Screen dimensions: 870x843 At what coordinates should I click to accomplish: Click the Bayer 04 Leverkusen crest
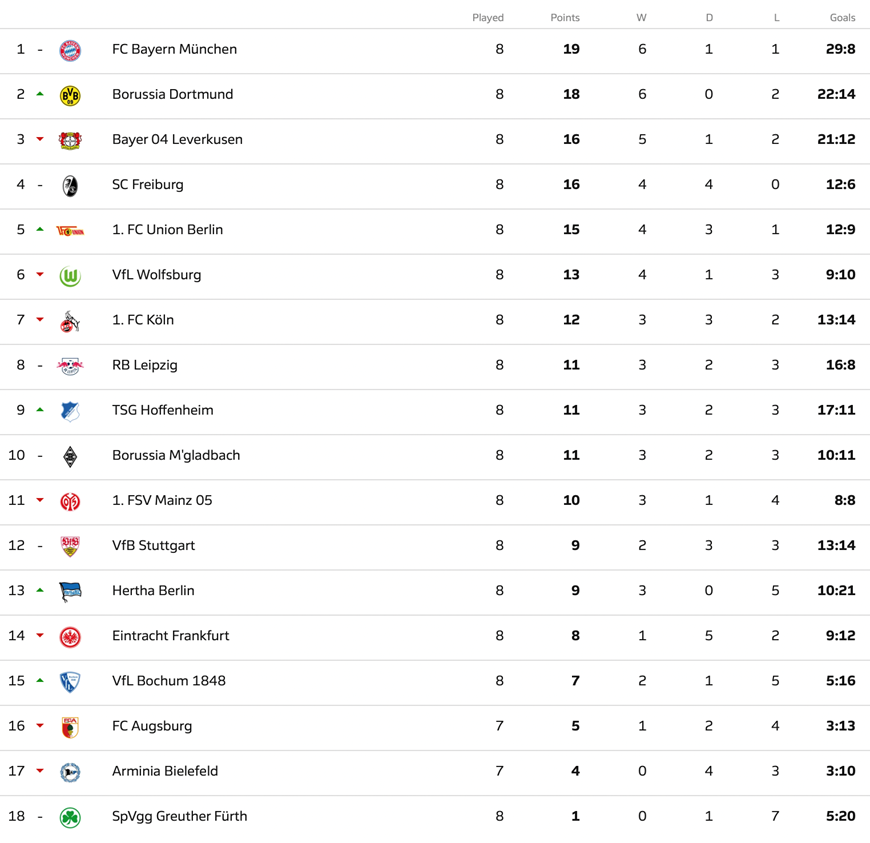[70, 140]
